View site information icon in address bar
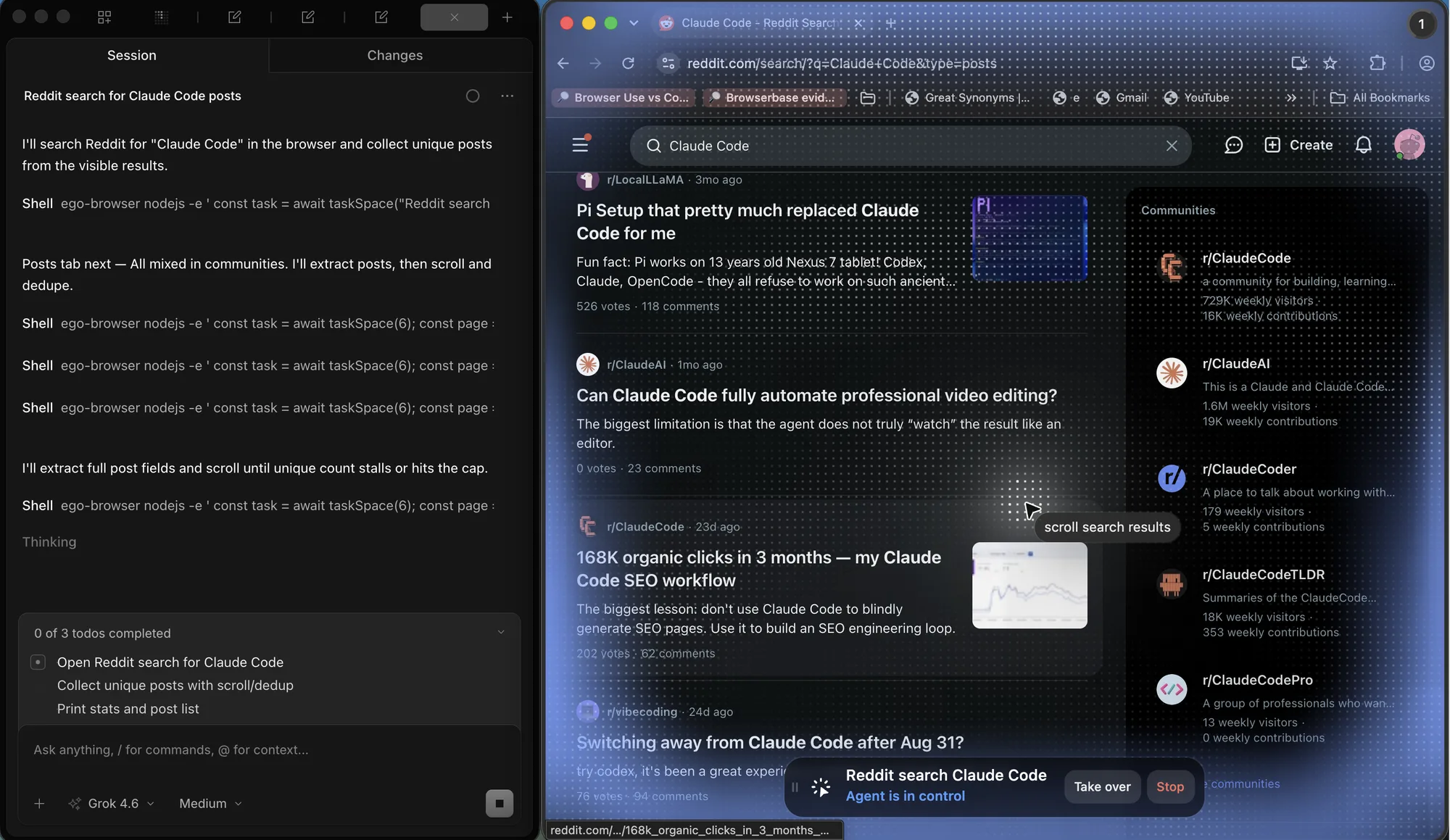Screen dimensions: 1450x840 (668, 63)
